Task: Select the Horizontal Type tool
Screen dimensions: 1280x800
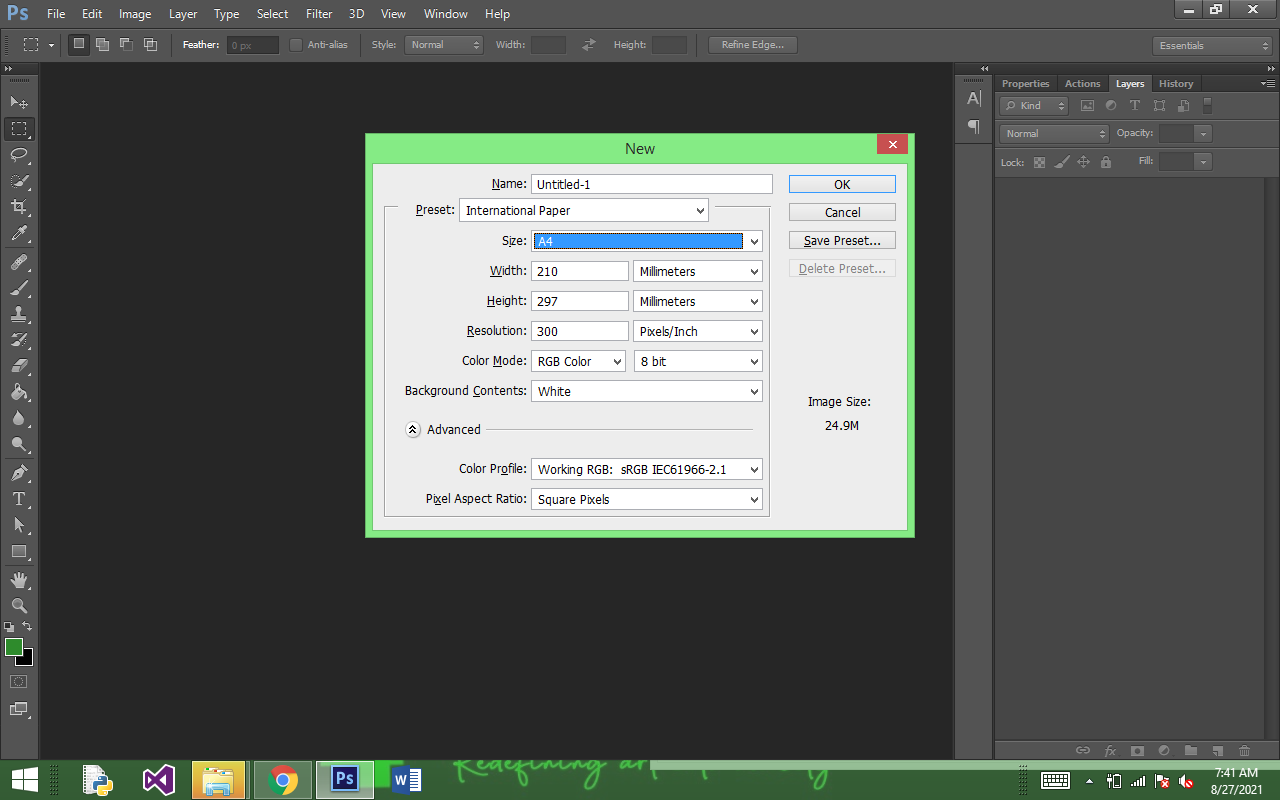Action: coord(19,498)
